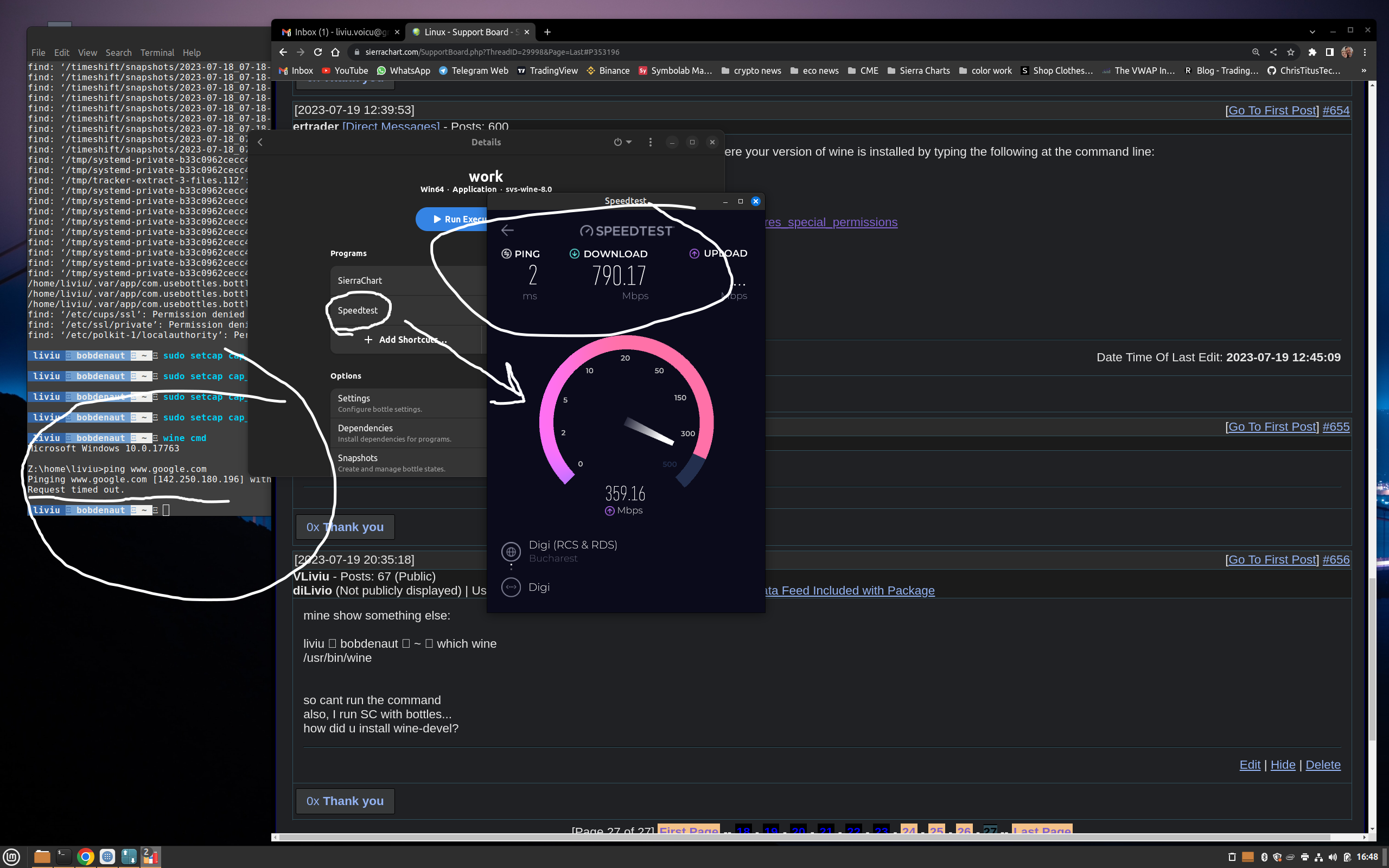Open the Chrome extensions puzzle icon
This screenshot has height=868, width=1389.
click(1312, 52)
